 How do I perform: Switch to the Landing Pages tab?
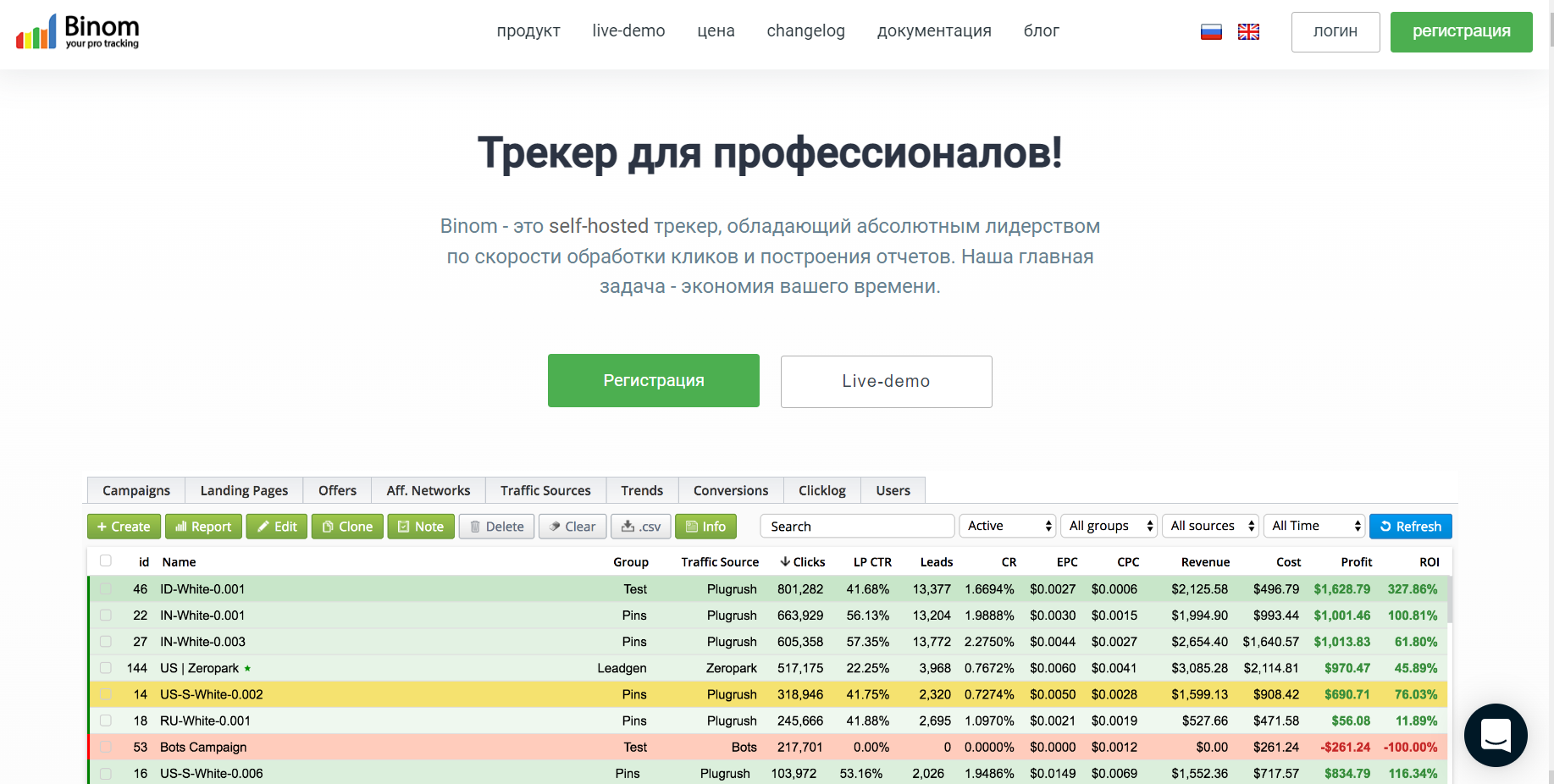click(x=244, y=490)
